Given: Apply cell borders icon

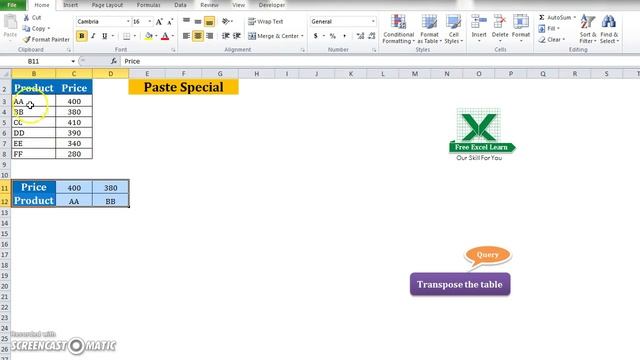Looking at the screenshot, I should point(127,36).
